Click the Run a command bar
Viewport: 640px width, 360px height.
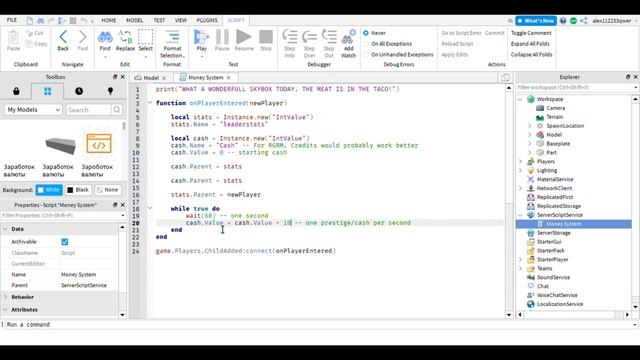[x=319, y=324]
